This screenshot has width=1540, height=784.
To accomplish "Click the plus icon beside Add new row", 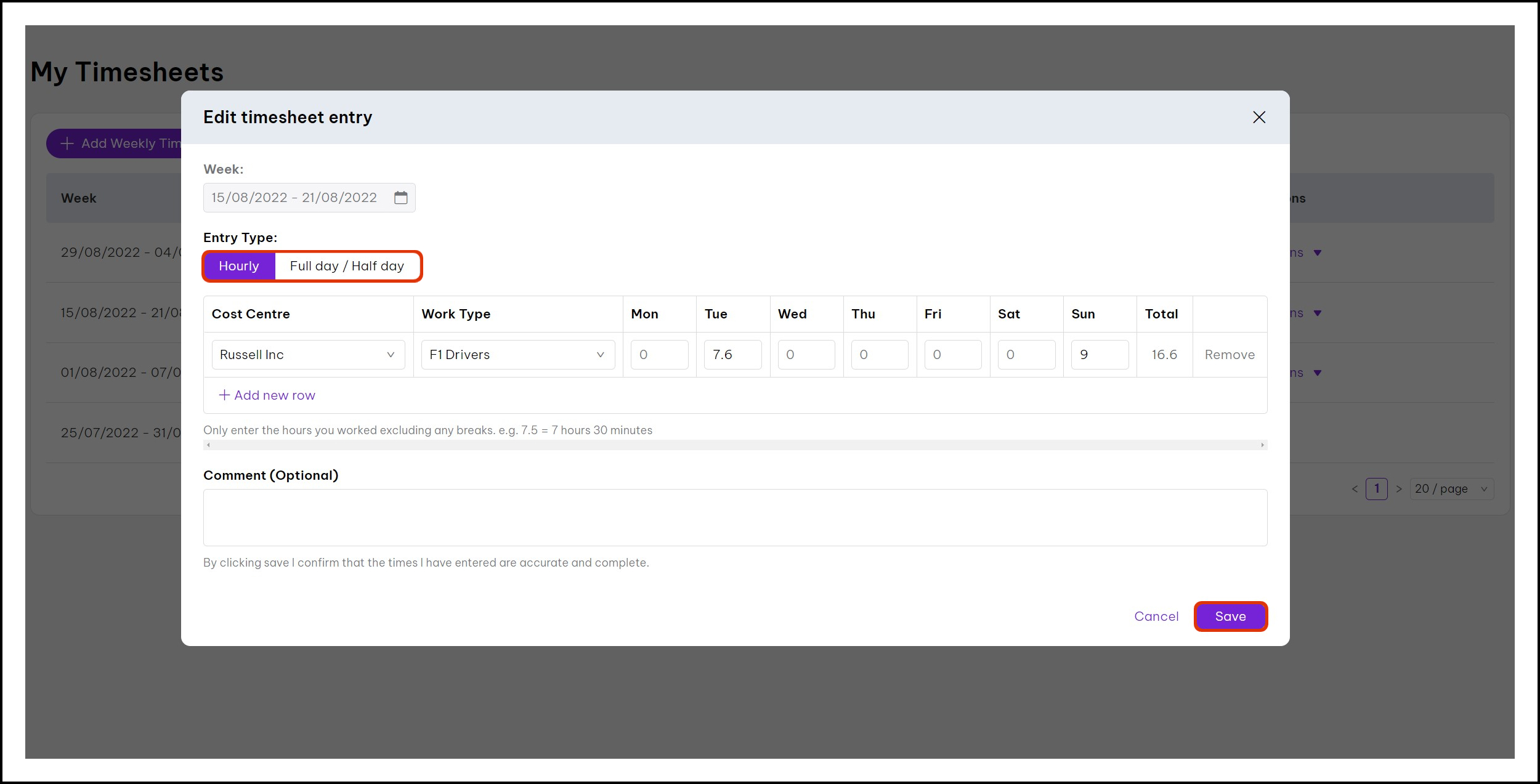I will (224, 395).
